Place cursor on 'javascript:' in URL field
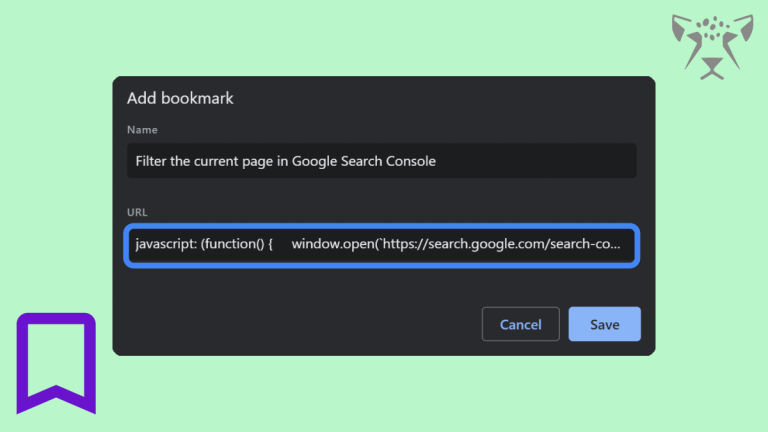This screenshot has height=432, width=768. tap(166, 244)
